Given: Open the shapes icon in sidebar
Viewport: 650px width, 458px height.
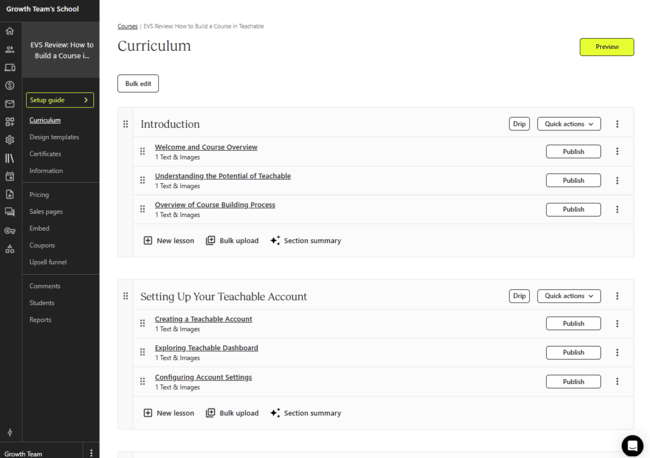Looking at the screenshot, I should click(10, 249).
